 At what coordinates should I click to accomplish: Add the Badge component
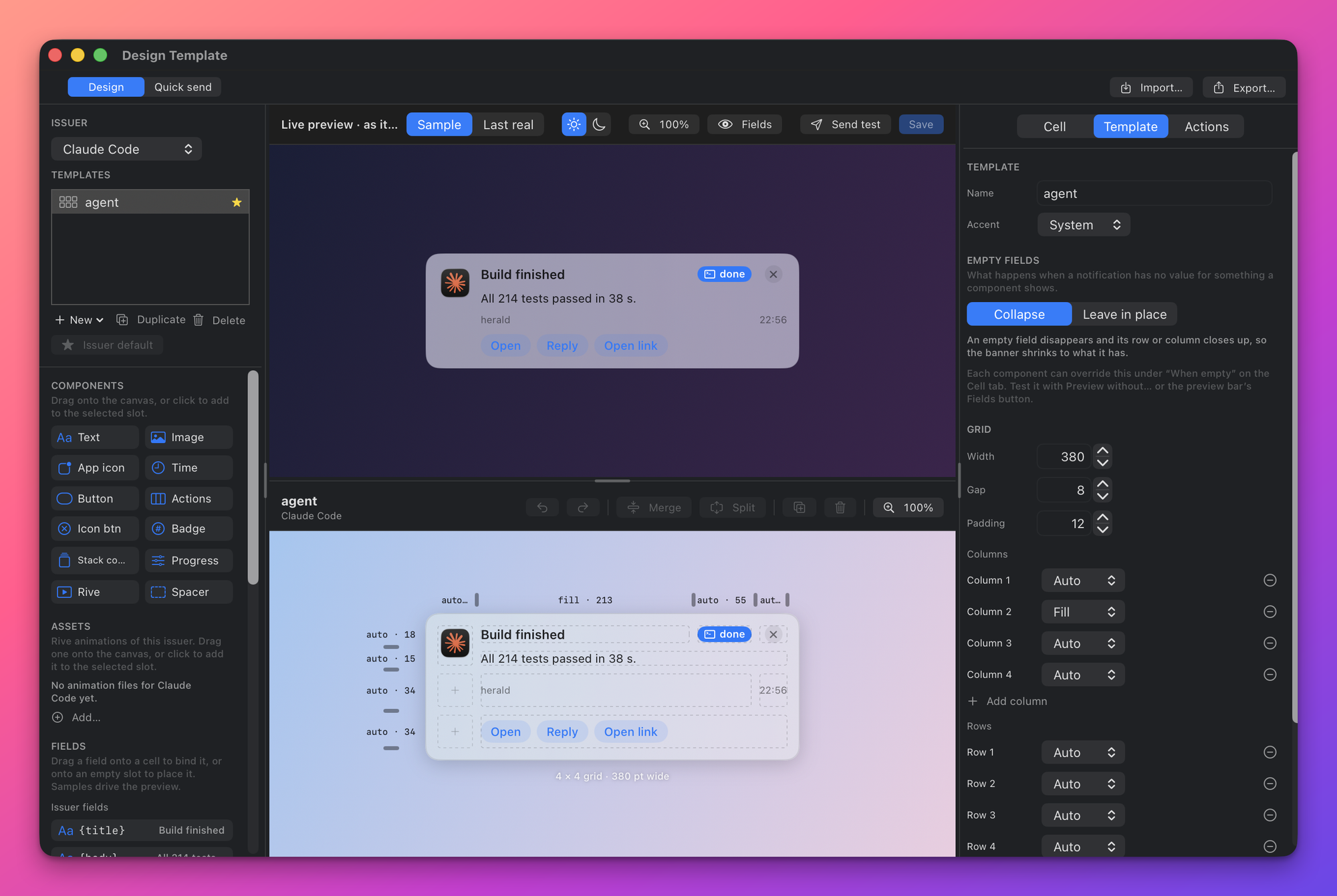click(189, 529)
